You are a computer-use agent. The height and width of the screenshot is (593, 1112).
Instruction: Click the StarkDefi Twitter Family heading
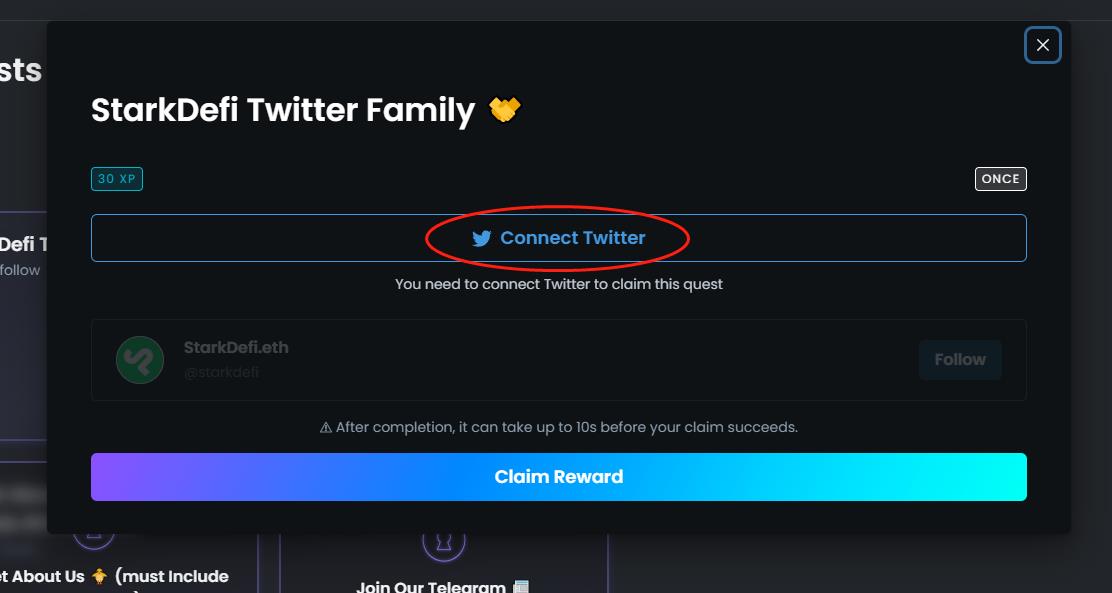pyautogui.click(x=283, y=109)
